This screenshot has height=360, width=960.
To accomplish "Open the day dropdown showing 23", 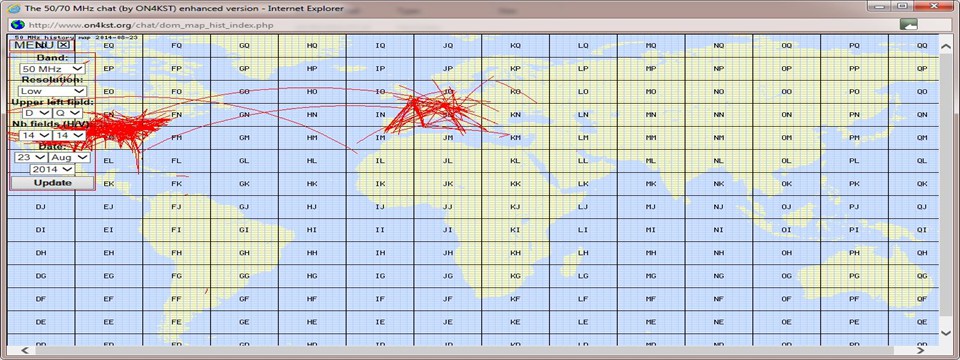I will pos(30,157).
